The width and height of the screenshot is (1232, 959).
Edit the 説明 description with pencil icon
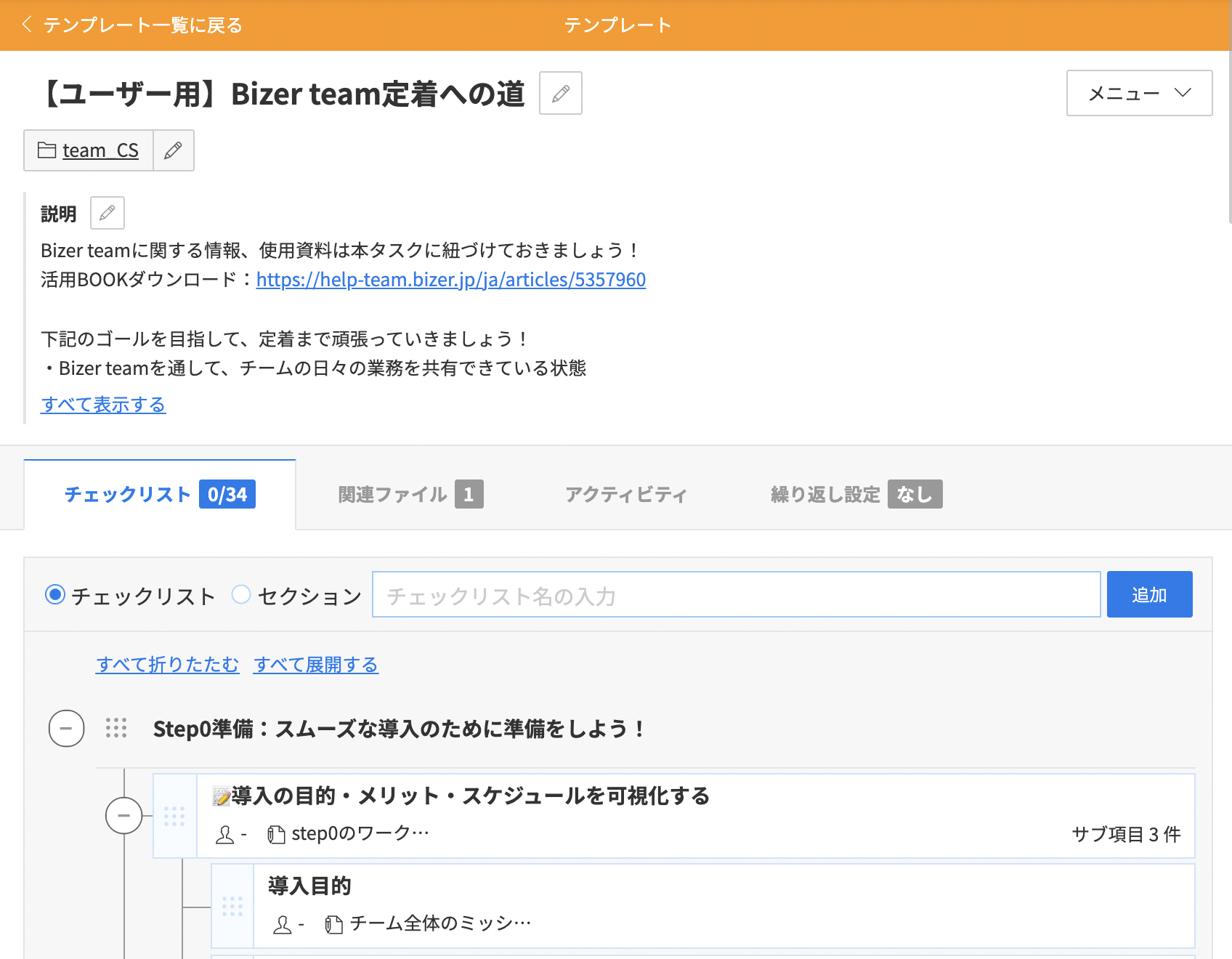tap(108, 213)
